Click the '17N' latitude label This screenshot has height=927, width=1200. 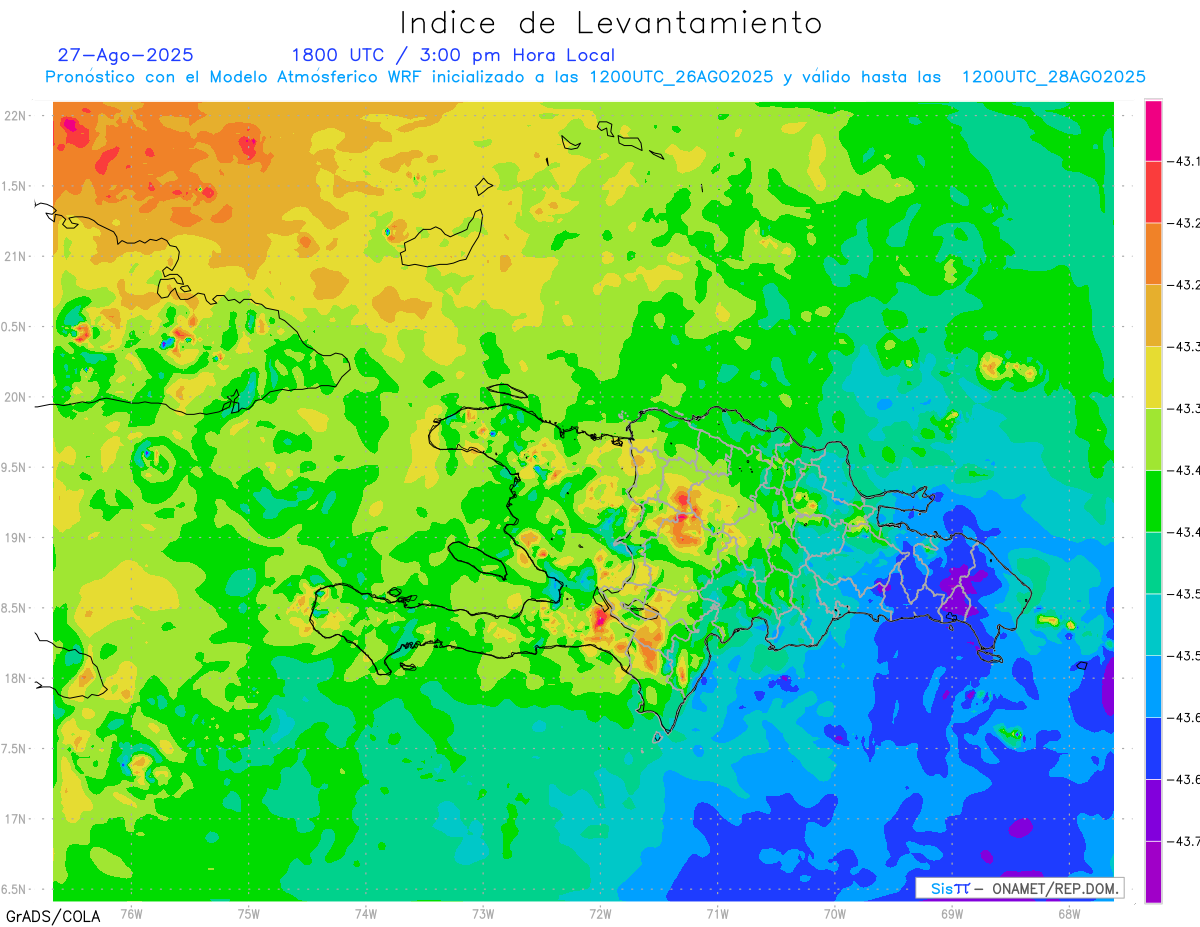tap(15, 819)
